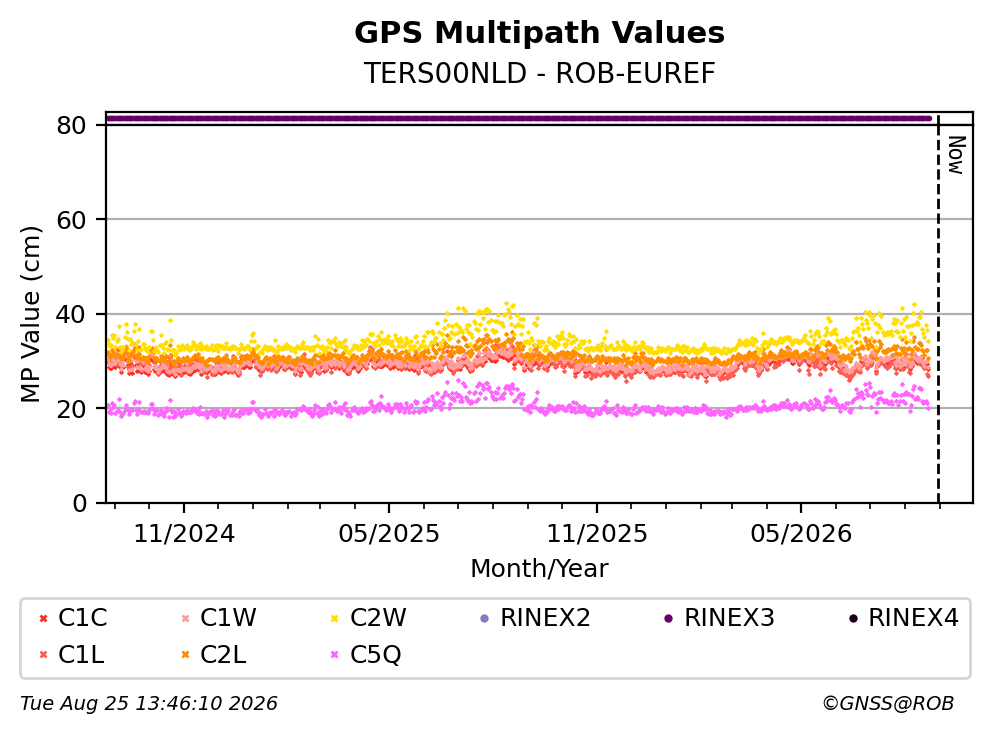
Task: Click the C1C red legend marker
Action: (43, 618)
